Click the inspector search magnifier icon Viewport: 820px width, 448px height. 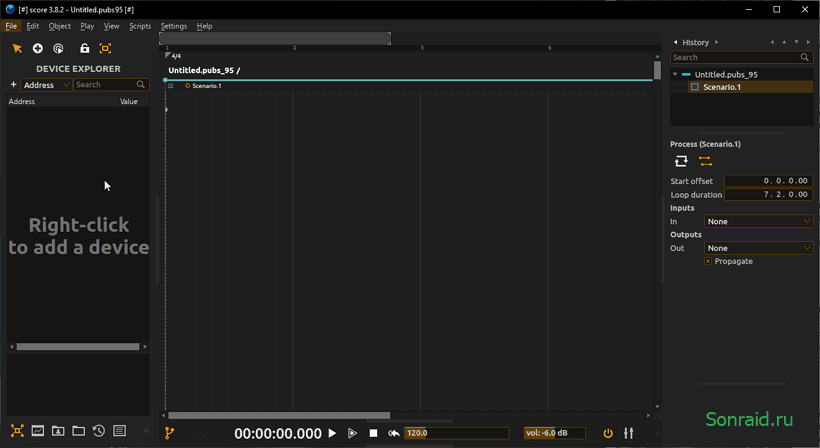(x=805, y=58)
